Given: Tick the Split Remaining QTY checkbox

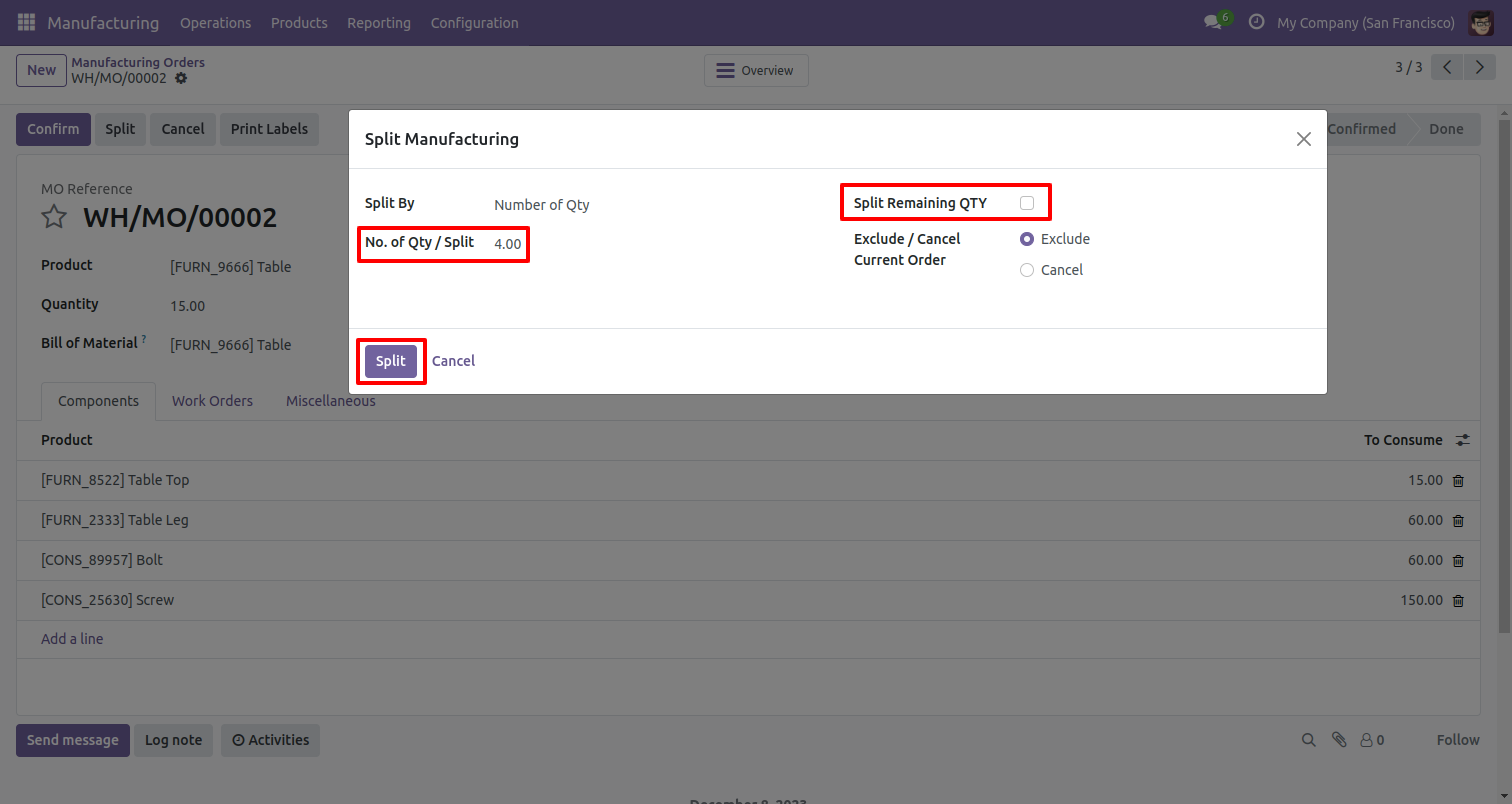Looking at the screenshot, I should click(1027, 203).
